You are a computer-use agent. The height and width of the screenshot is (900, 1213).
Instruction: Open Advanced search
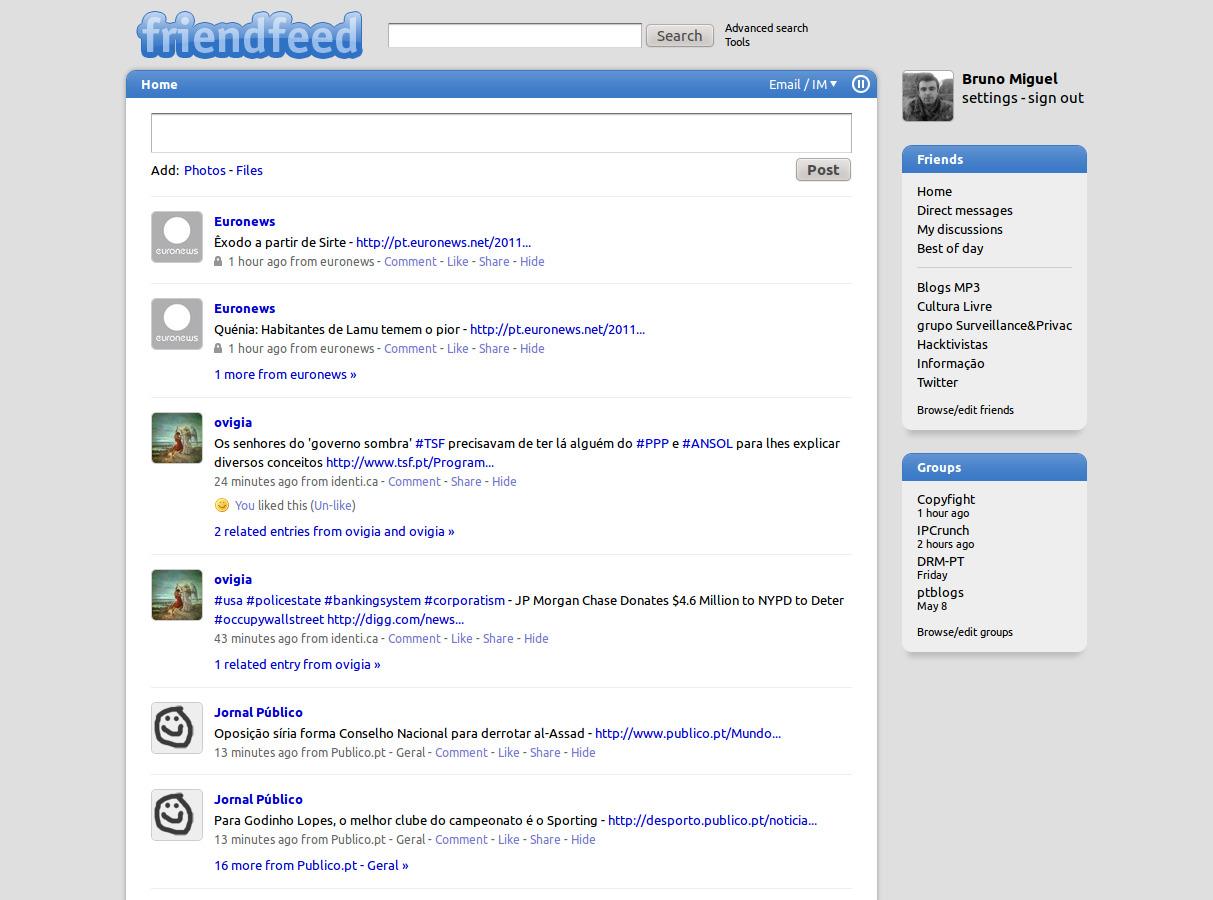[x=766, y=28]
